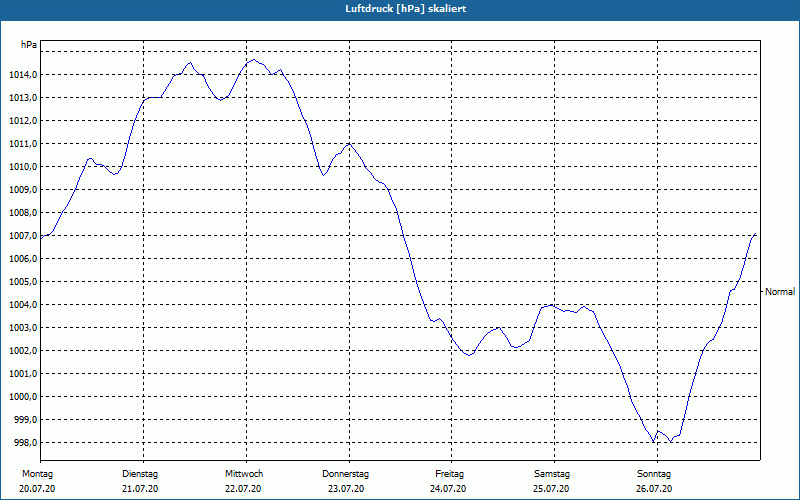Click the Dienstag day label
Image resolution: width=800 pixels, height=500 pixels.
140,474
